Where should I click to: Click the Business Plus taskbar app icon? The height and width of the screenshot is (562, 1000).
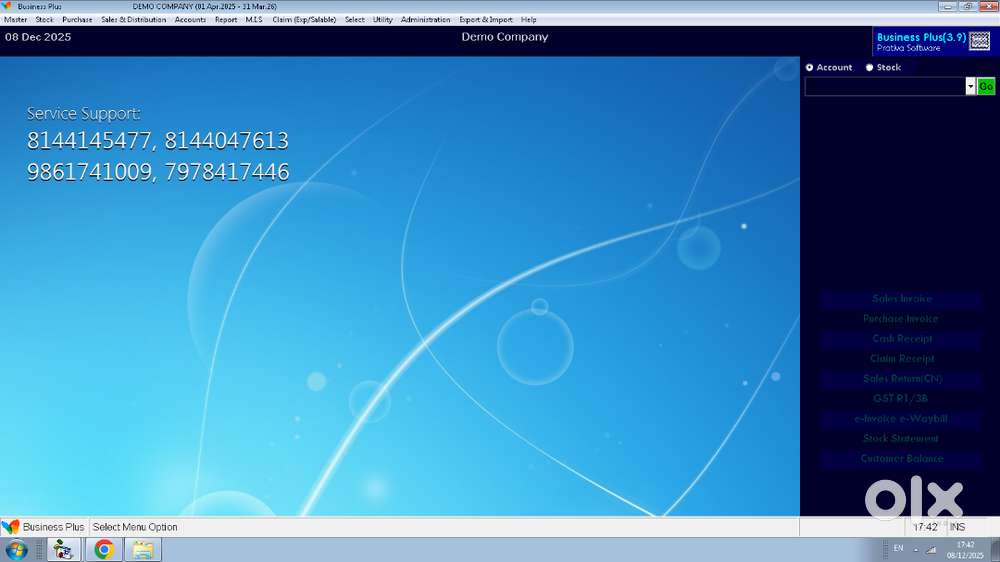click(x=64, y=549)
